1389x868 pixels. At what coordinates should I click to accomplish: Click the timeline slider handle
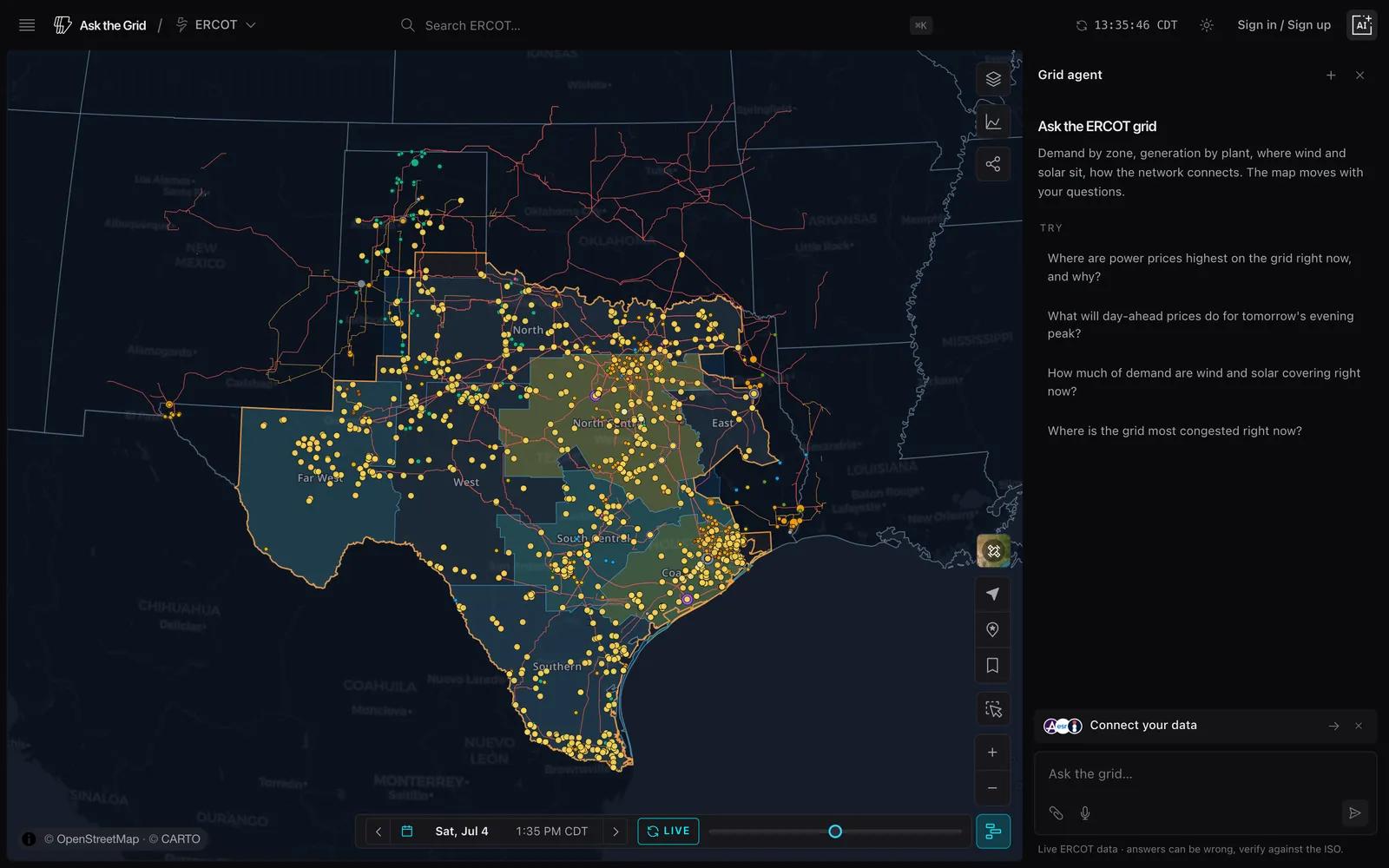tap(835, 832)
